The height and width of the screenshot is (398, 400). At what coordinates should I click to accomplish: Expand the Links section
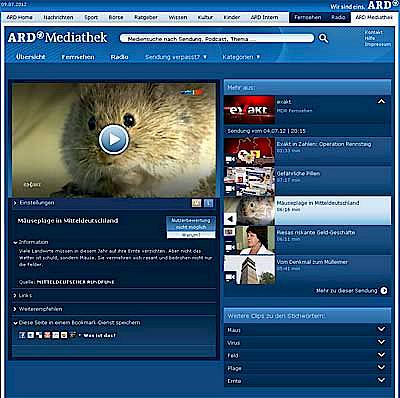[23, 295]
